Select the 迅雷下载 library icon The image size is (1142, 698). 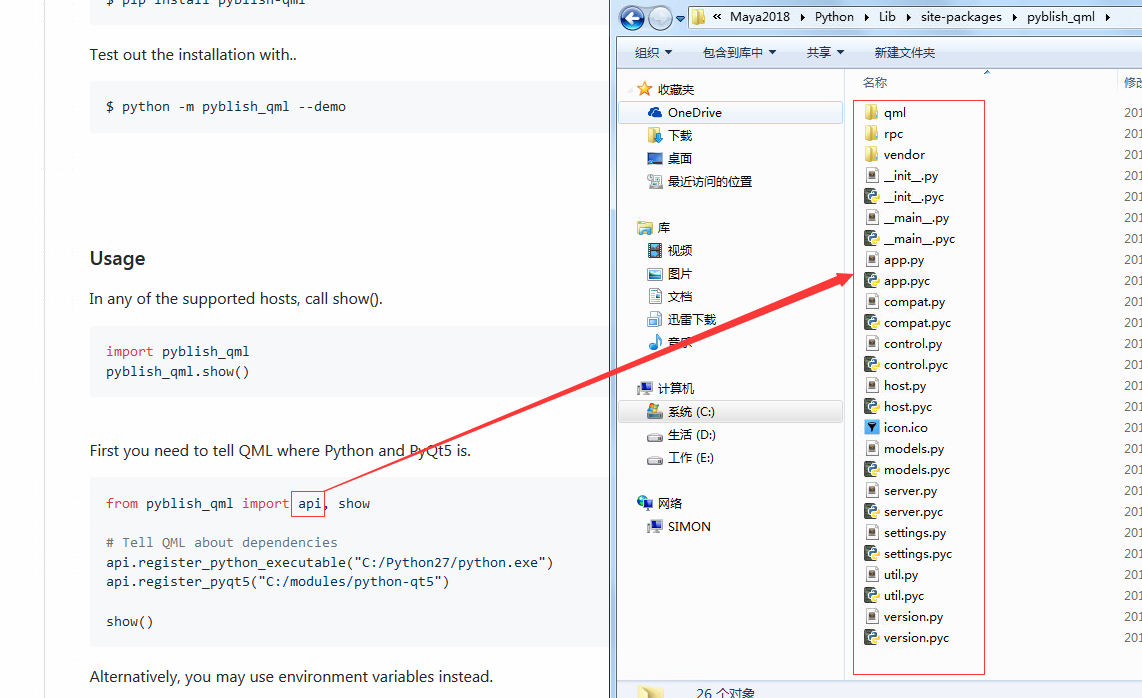(655, 319)
